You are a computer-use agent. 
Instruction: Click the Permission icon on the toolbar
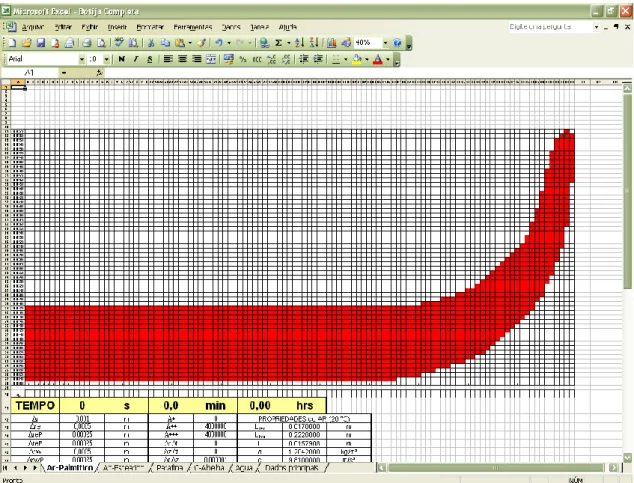coord(55,43)
